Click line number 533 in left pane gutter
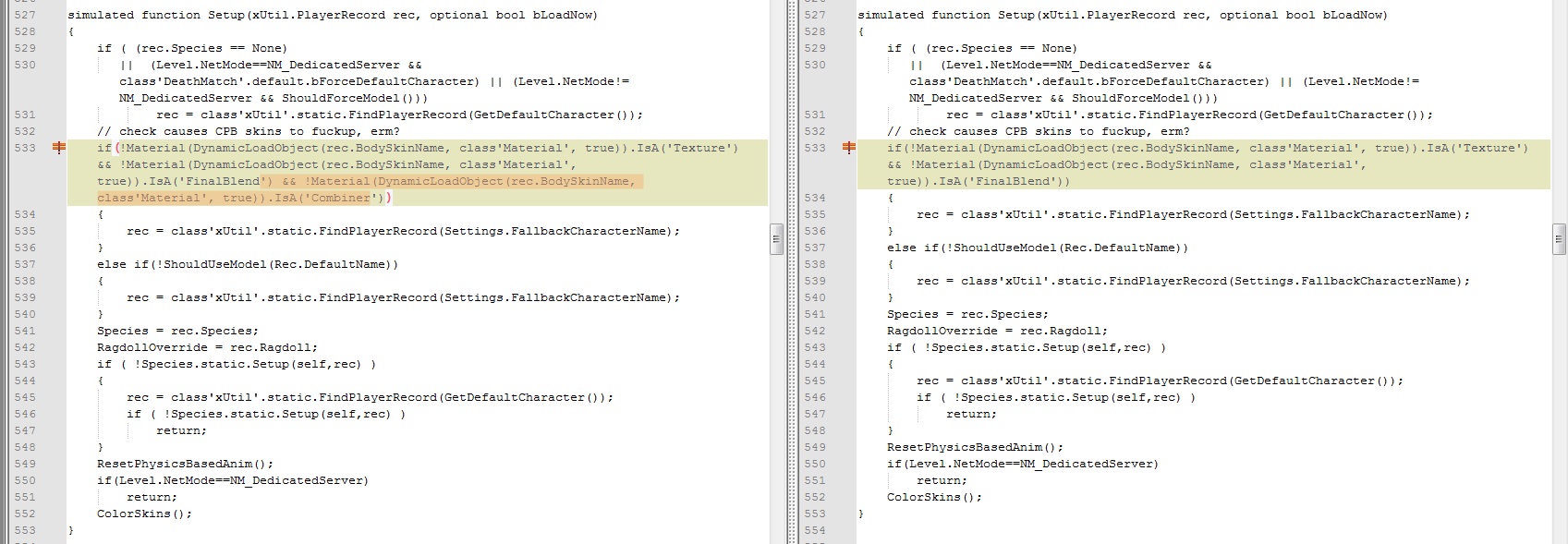 [x=25, y=148]
